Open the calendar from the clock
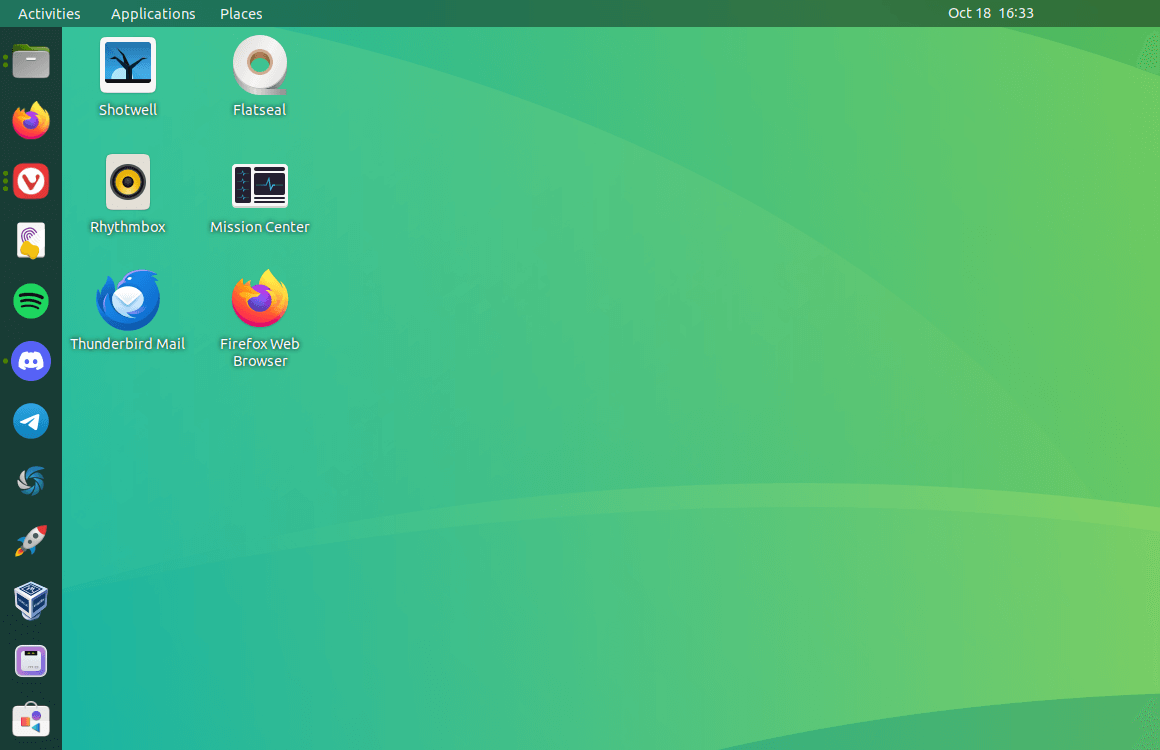The width and height of the screenshot is (1160, 750). pos(991,13)
